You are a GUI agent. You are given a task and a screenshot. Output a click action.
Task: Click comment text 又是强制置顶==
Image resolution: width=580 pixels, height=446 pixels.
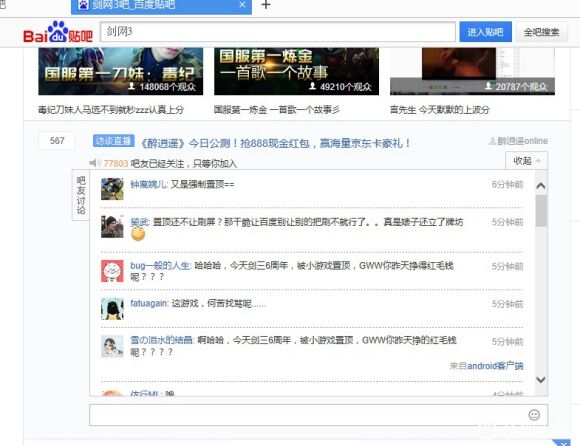202,184
